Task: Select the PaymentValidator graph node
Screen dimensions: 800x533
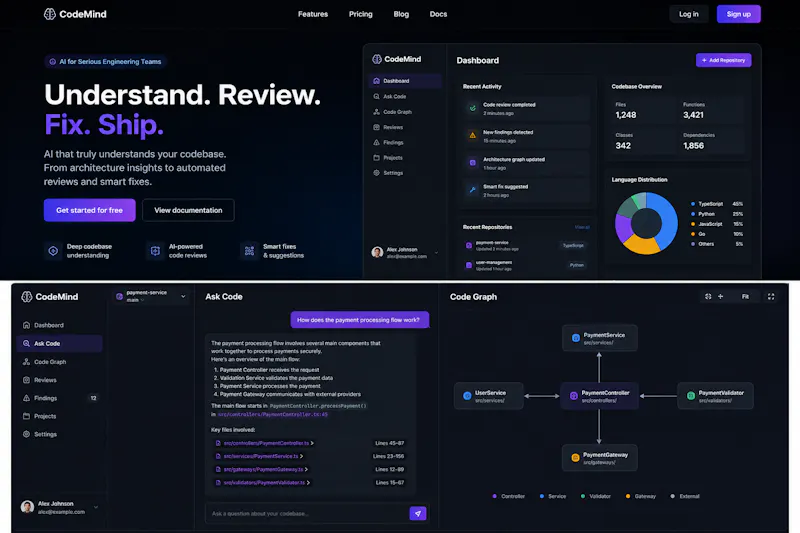Action: click(x=715, y=396)
